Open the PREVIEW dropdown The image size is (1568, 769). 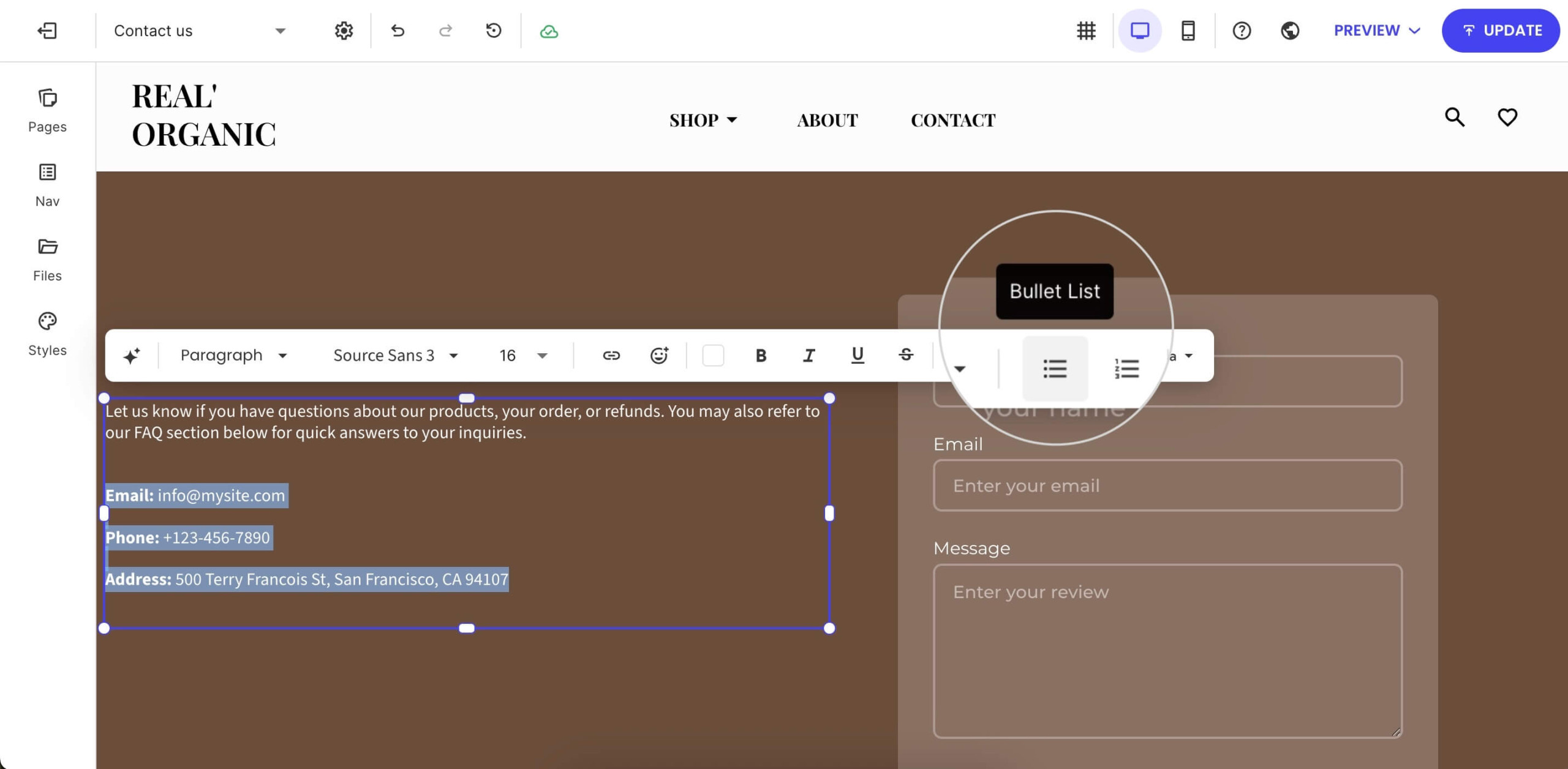point(1377,31)
